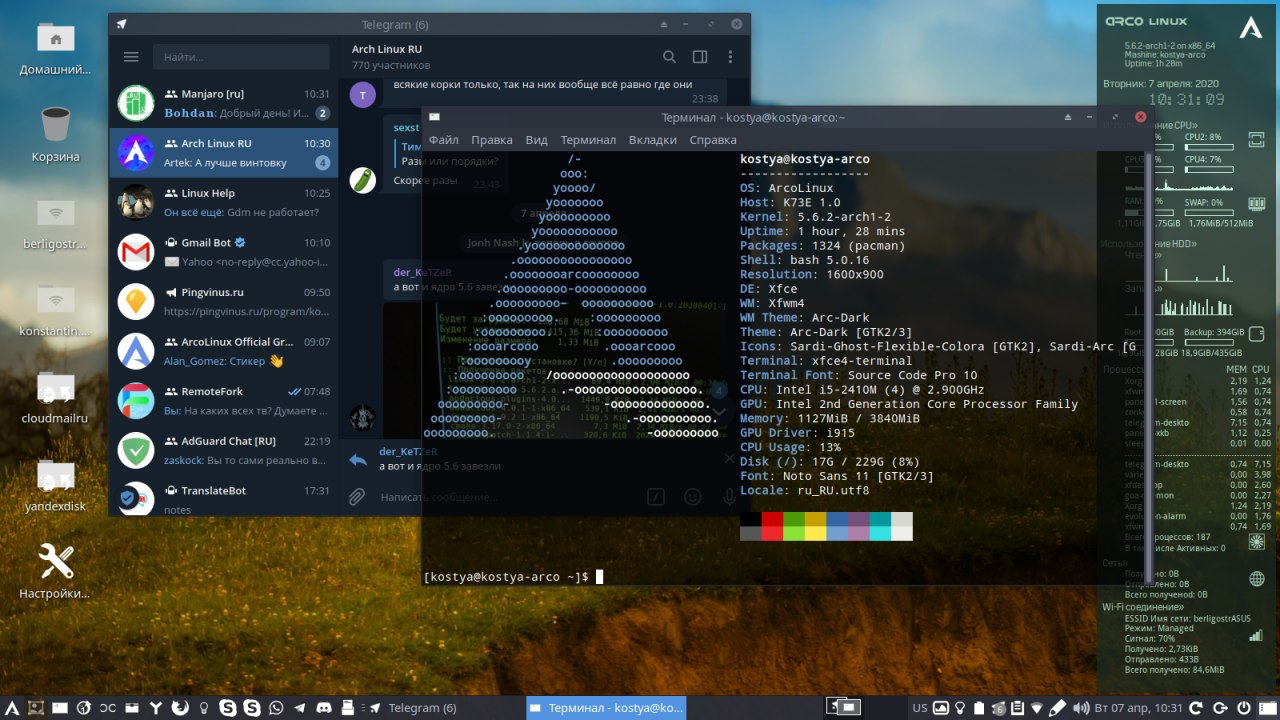
Task: Open the volume speaker tray icon
Action: click(x=1081, y=708)
